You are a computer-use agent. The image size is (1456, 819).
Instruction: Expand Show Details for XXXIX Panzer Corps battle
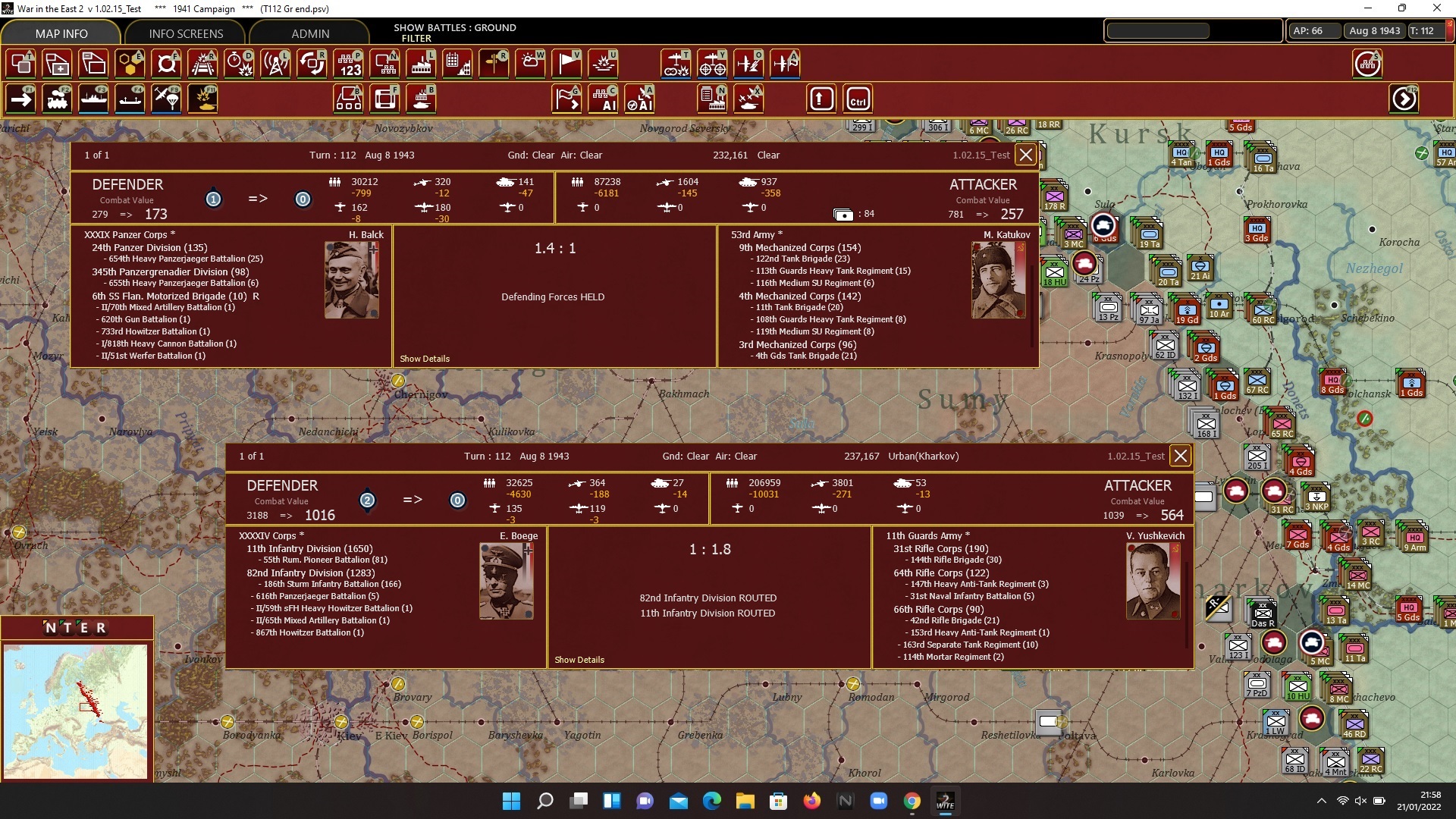coord(425,359)
